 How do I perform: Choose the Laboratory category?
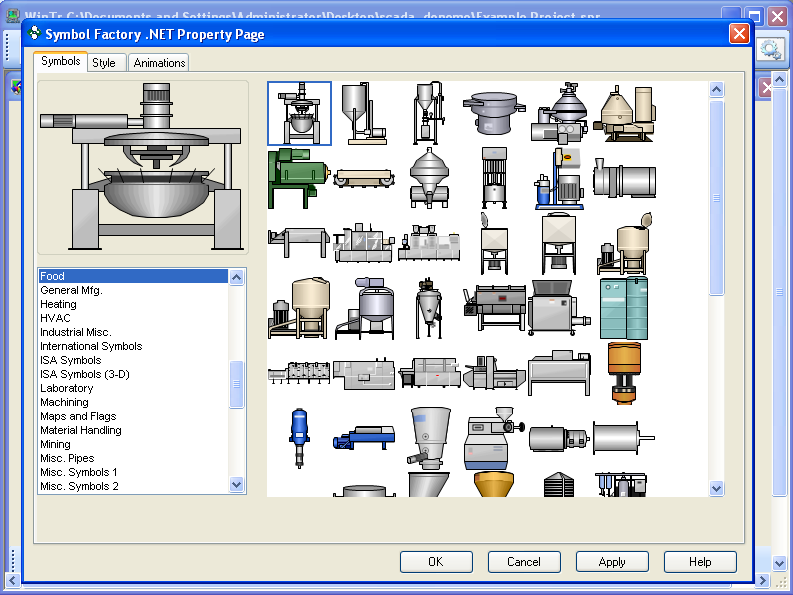(67, 388)
